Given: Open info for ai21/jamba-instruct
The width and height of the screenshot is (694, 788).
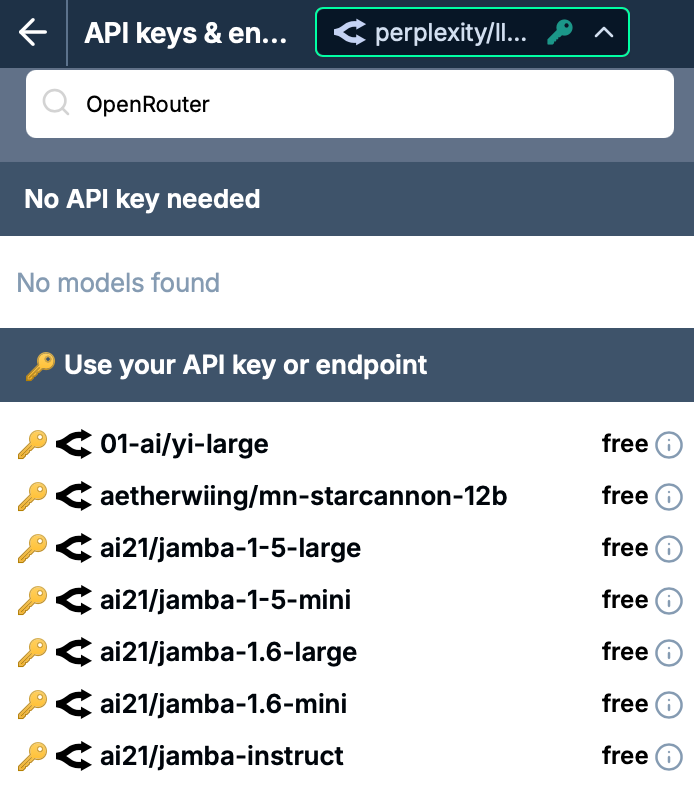Looking at the screenshot, I should pos(668,757).
